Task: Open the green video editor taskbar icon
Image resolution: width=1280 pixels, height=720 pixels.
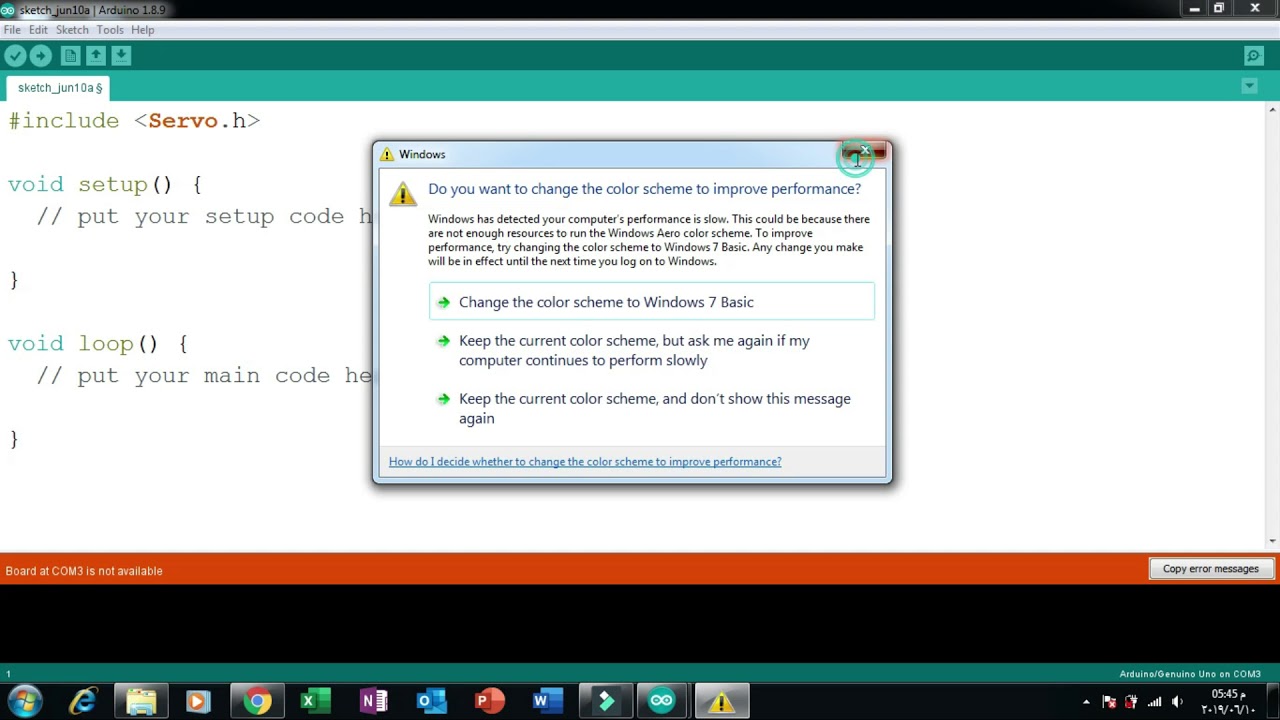Action: [606, 701]
